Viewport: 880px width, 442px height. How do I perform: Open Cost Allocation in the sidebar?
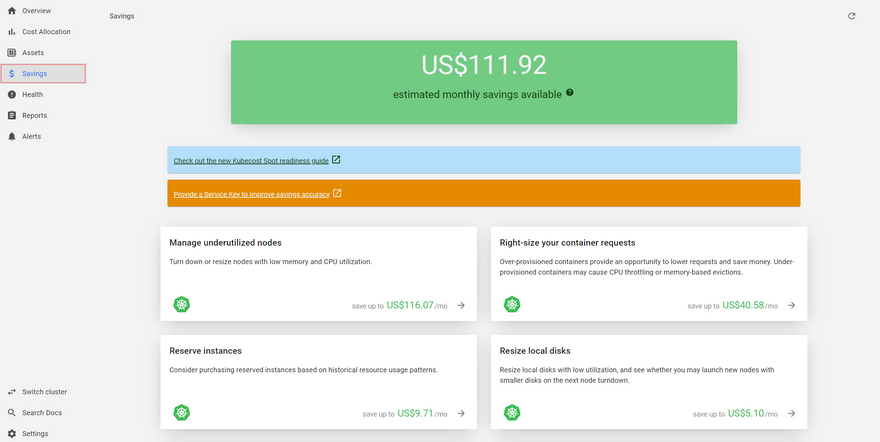[x=46, y=32]
